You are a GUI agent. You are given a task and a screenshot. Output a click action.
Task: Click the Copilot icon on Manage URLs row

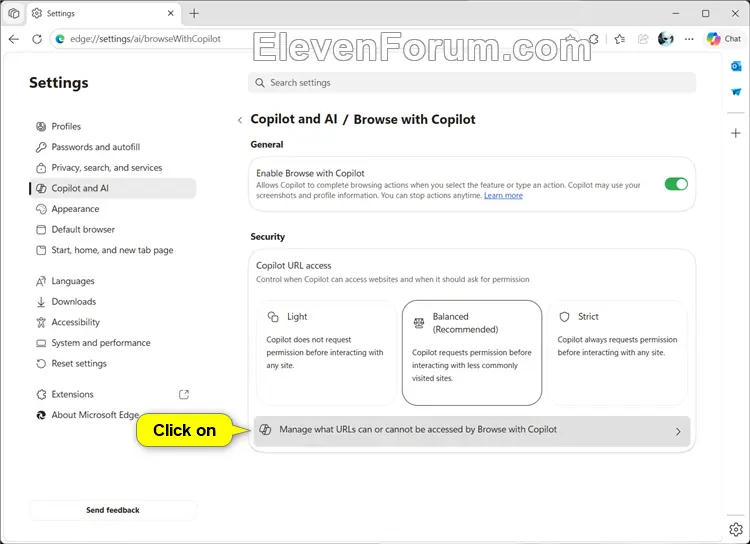(x=265, y=430)
